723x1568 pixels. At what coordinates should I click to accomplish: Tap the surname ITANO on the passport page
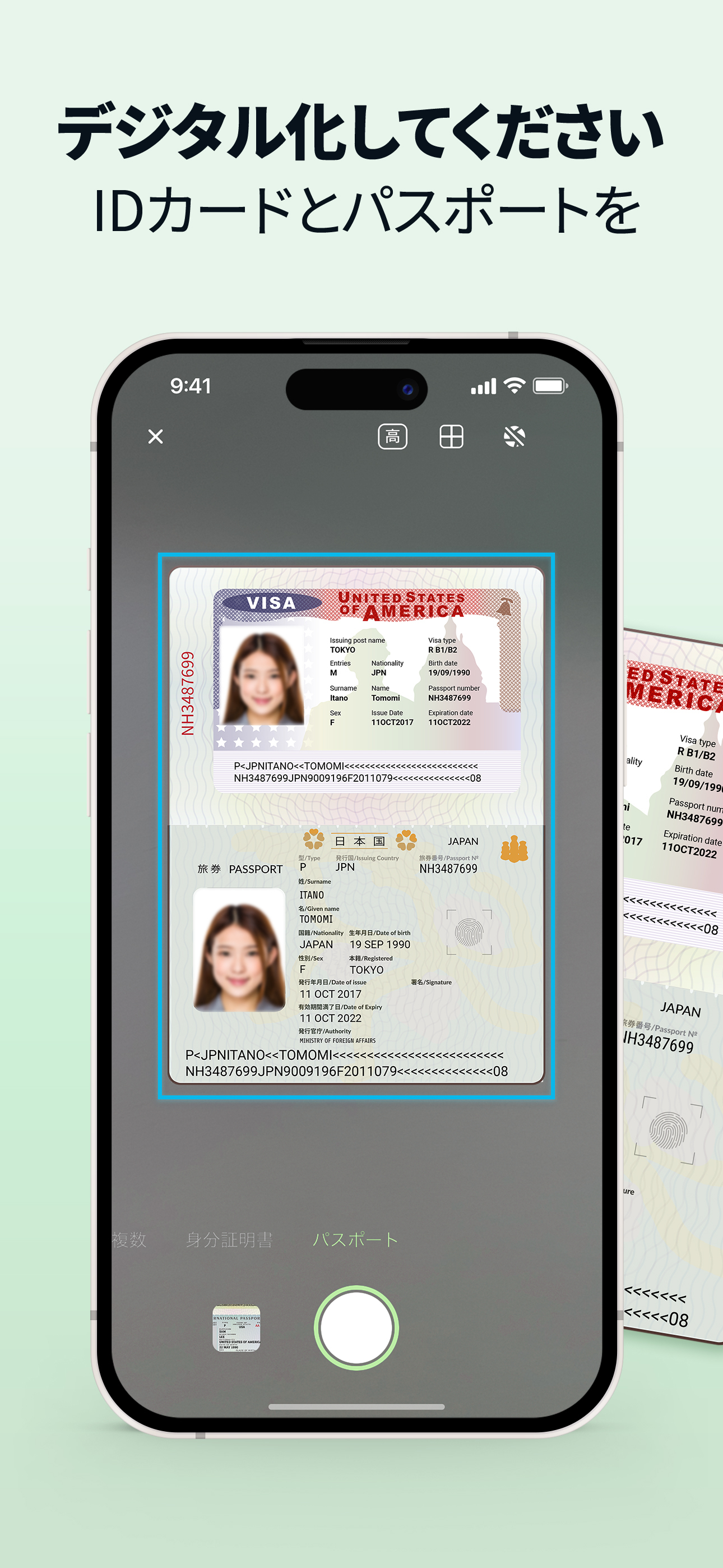click(312, 895)
